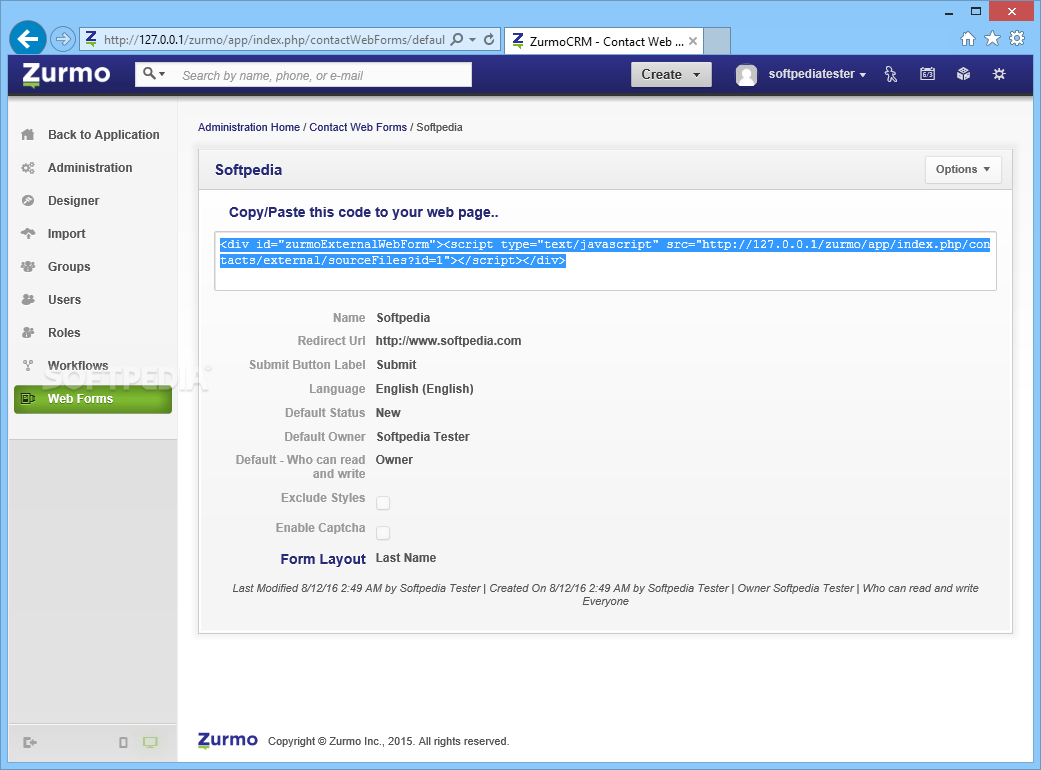Toggle the Enable Captcha checkbox
Viewport: 1041px width, 770px height.
coord(383,533)
